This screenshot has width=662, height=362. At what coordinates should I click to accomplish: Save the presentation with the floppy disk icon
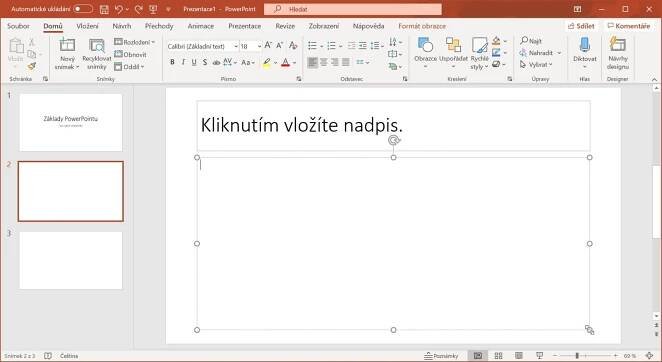tap(104, 9)
